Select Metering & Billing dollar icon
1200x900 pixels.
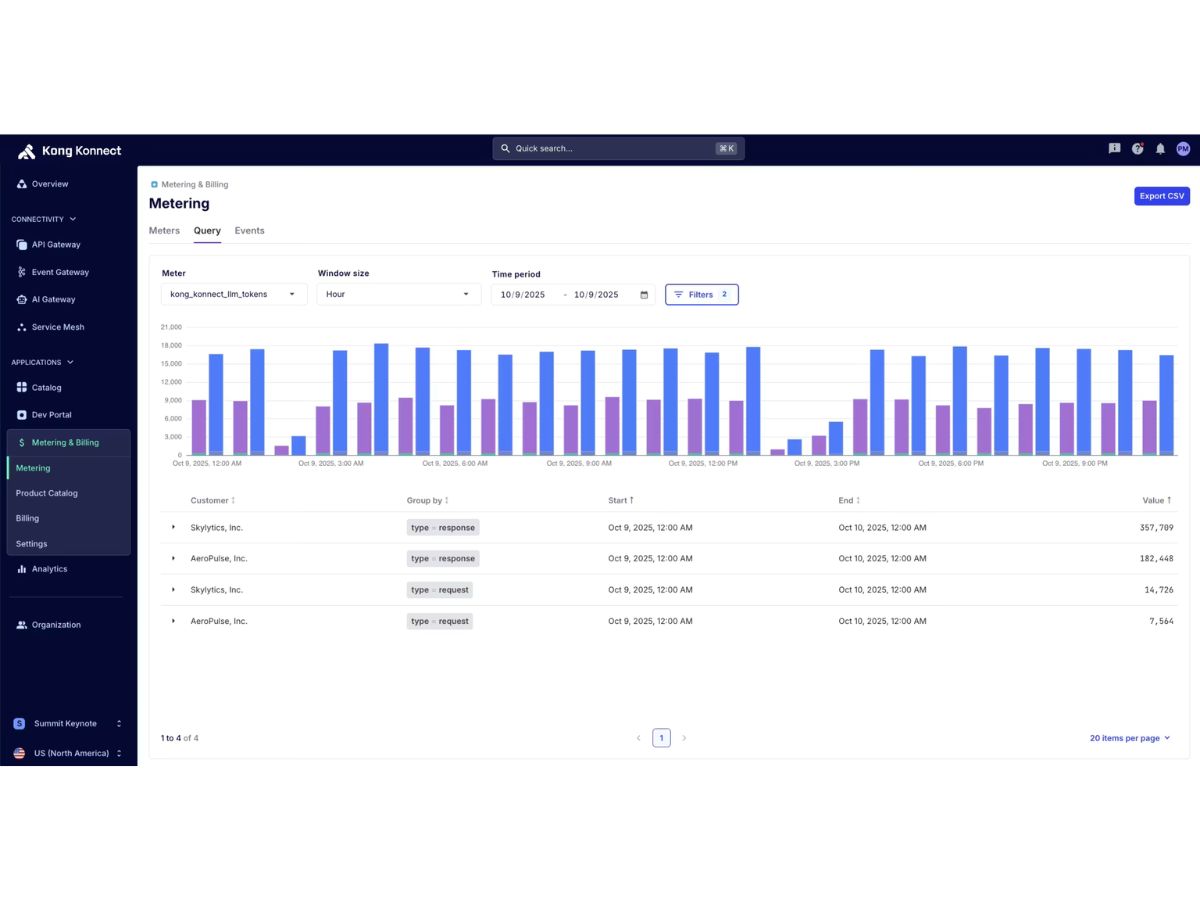click(x=22, y=442)
